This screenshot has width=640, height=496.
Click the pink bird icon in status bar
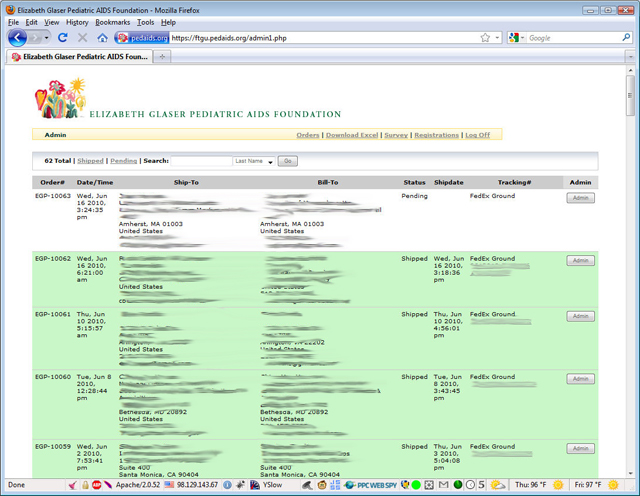(x=72, y=485)
